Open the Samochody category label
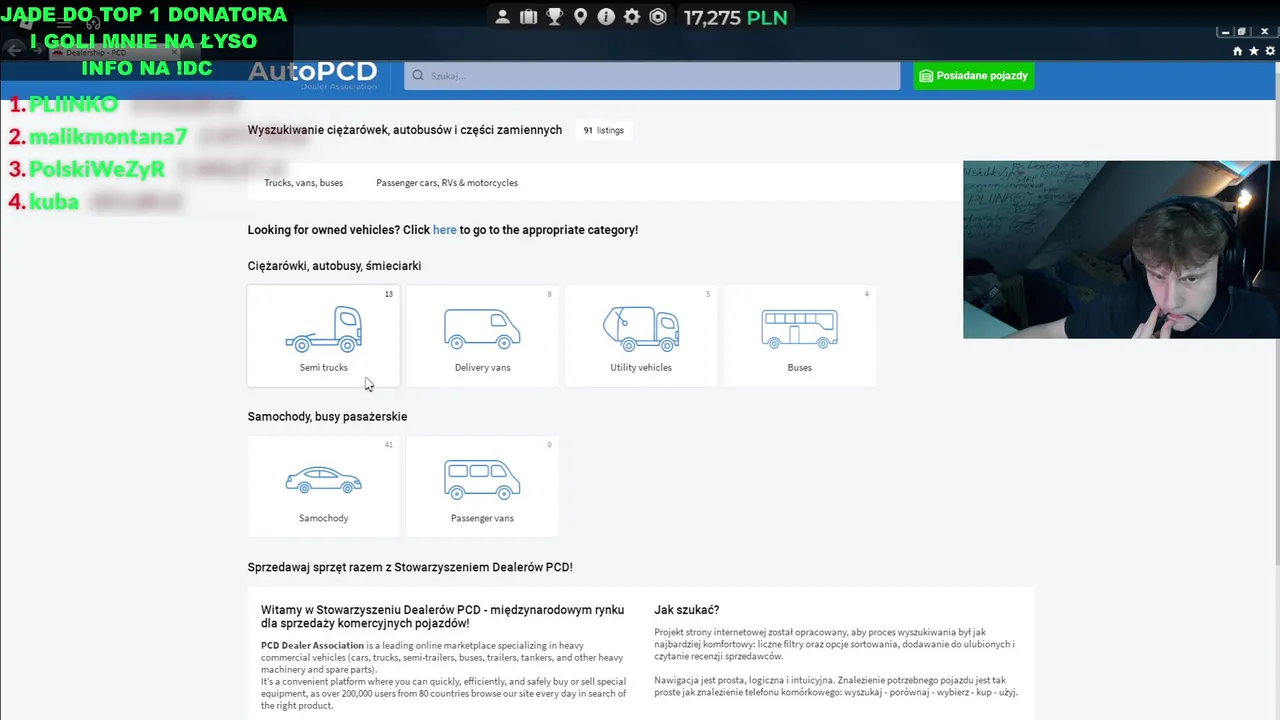The height and width of the screenshot is (720, 1280). tap(323, 519)
